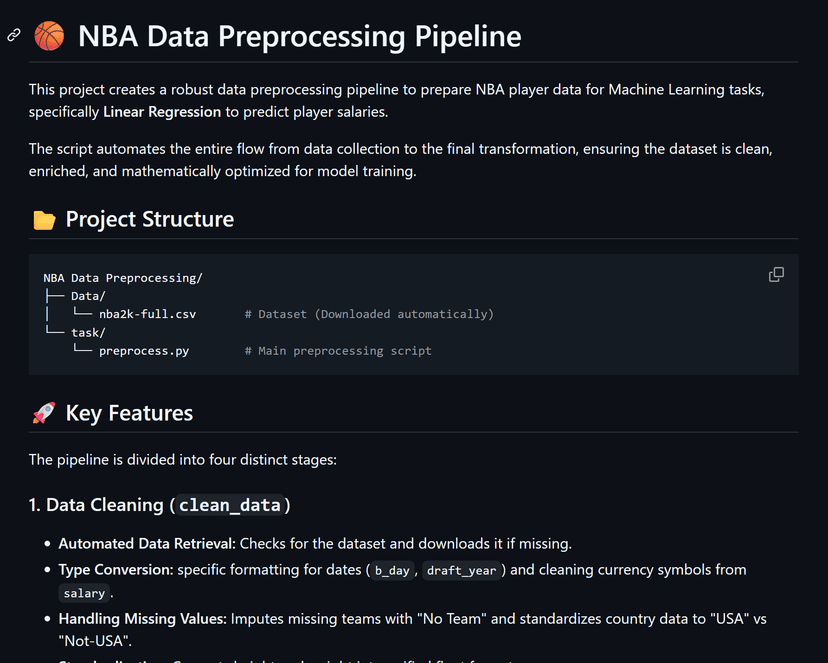This screenshot has height=663, width=828.
Task: Click the Project Structure section heading
Action: (x=148, y=219)
